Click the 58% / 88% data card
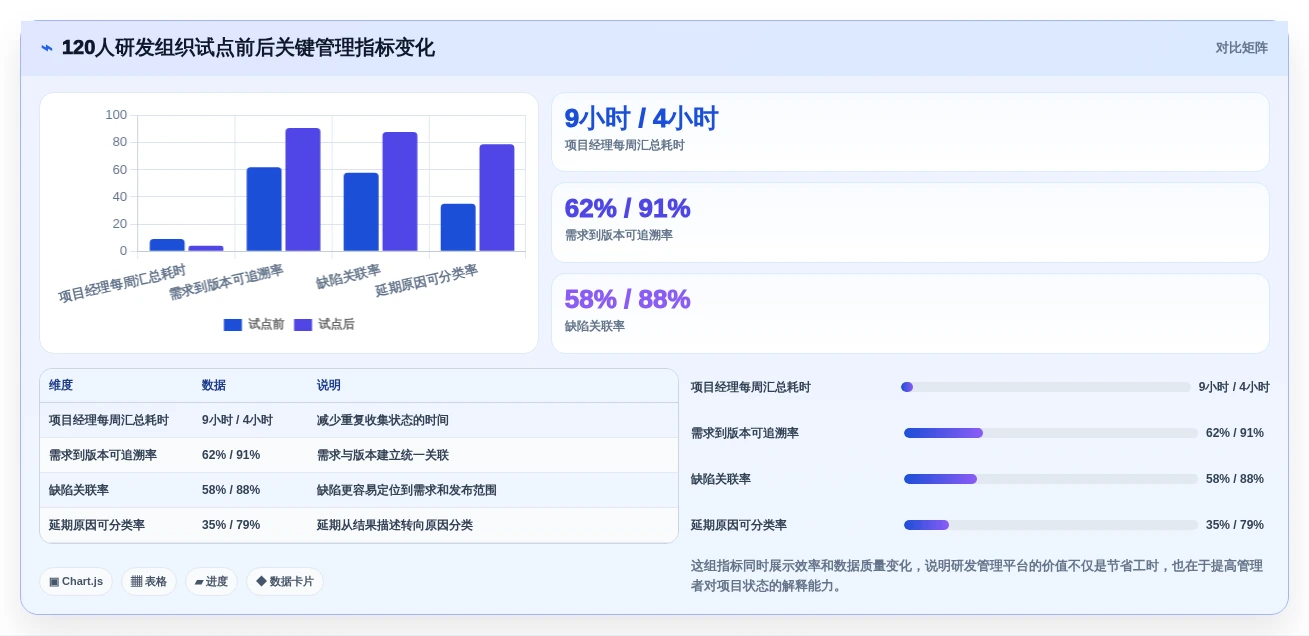 point(910,313)
